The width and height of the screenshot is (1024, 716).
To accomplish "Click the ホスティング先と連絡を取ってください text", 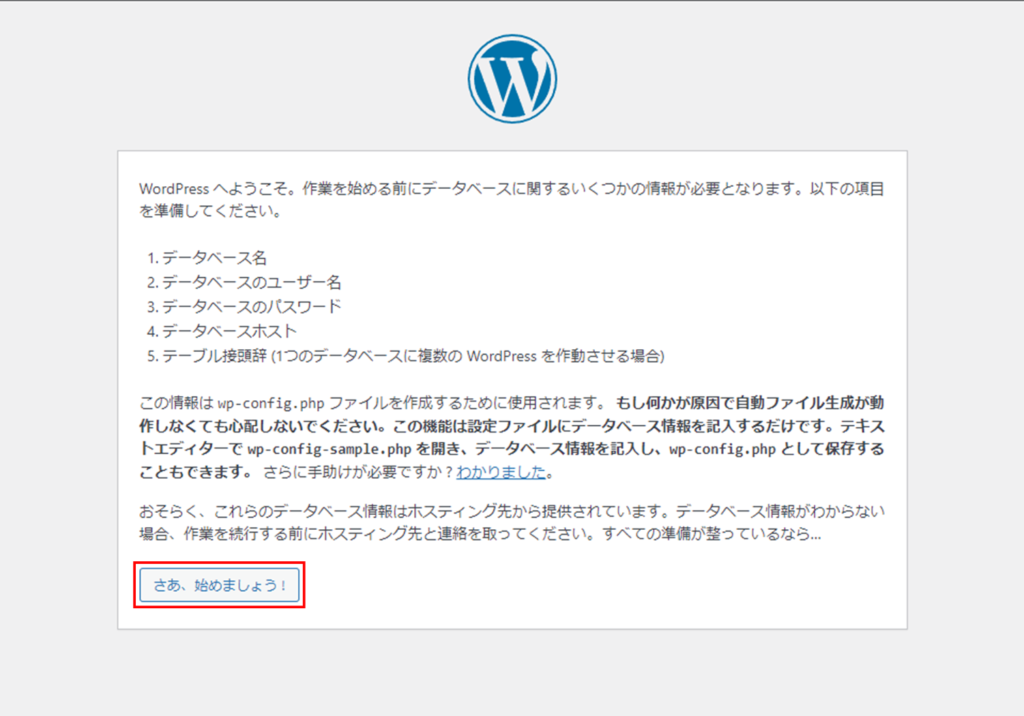I will [x=476, y=535].
